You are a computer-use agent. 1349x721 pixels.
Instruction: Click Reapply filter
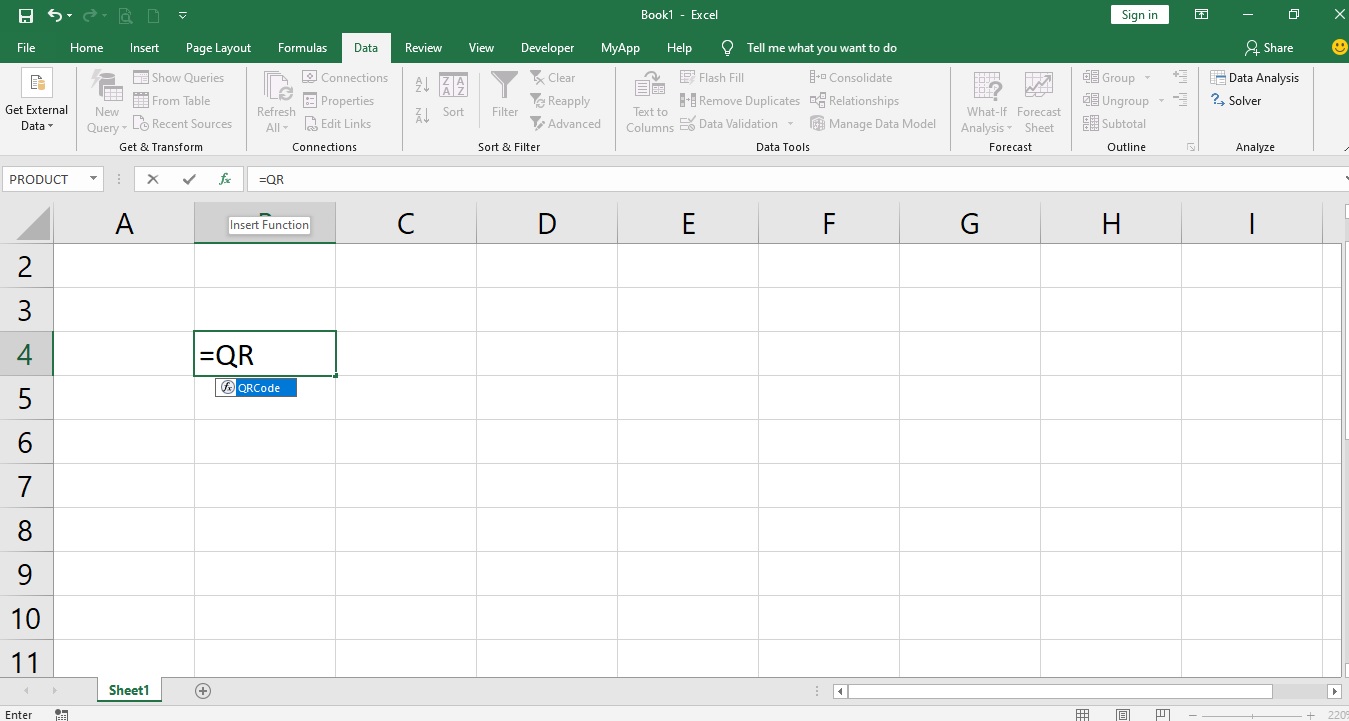(560, 100)
